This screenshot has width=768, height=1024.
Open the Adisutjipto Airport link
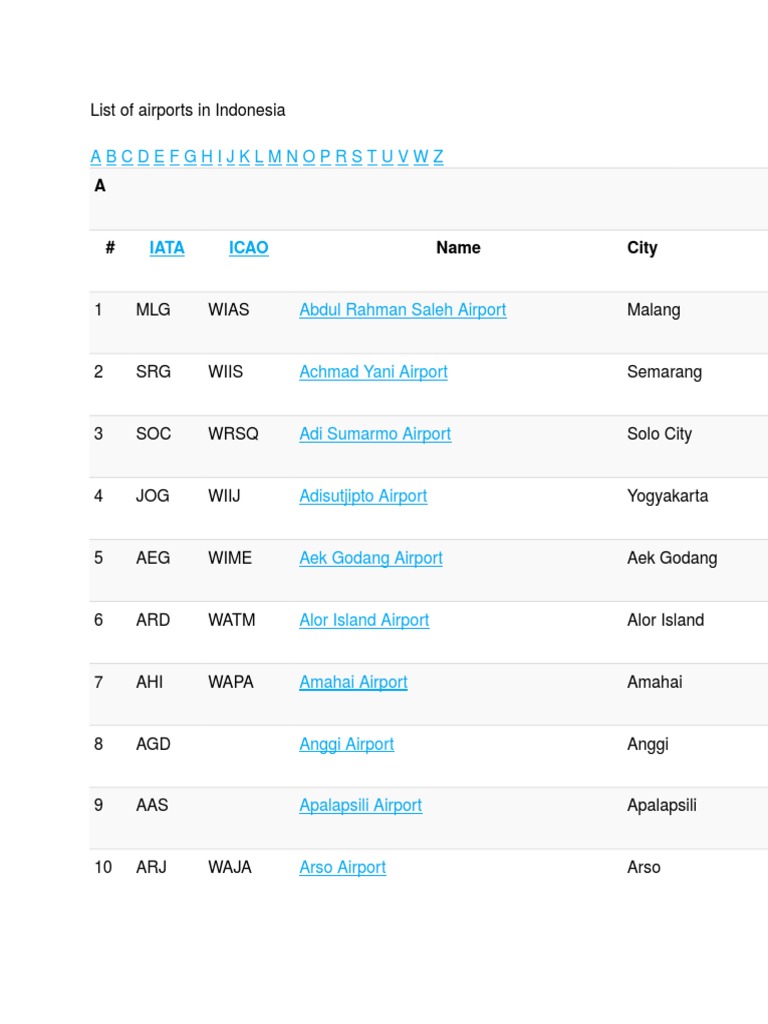pos(363,496)
